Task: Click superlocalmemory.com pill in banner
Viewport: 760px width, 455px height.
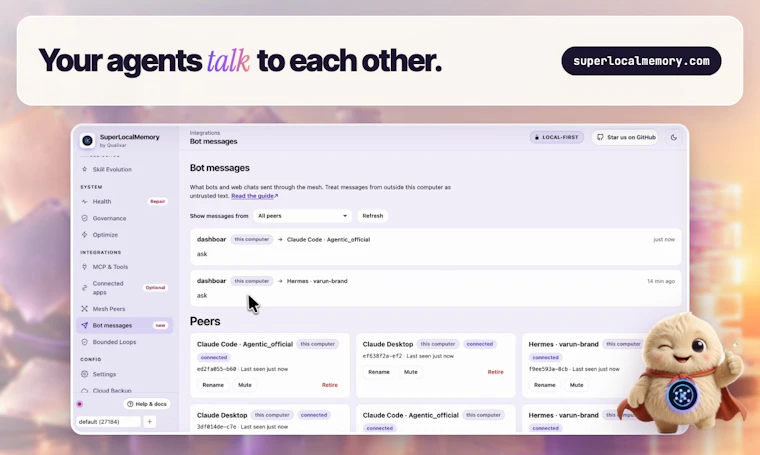Action: click(641, 61)
